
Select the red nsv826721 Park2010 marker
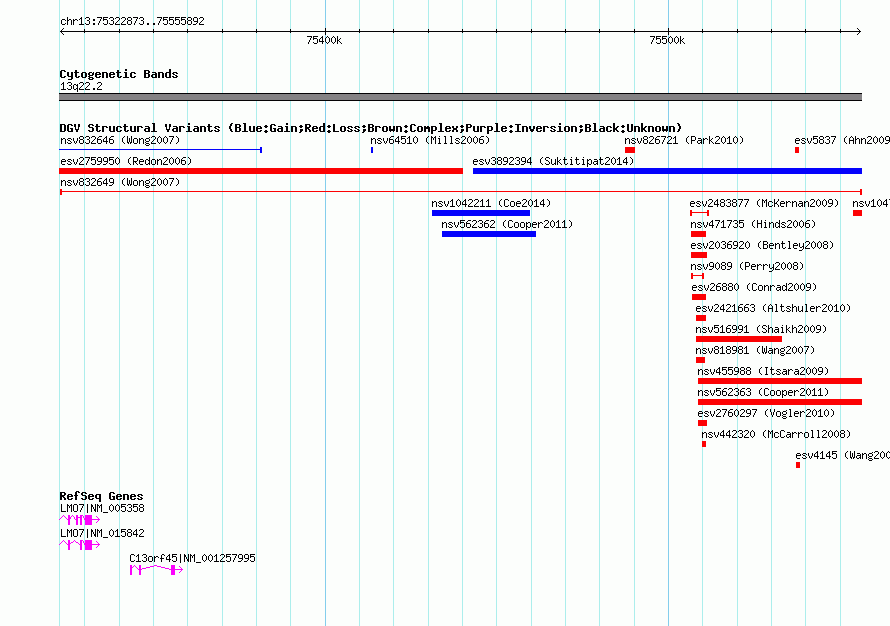click(x=630, y=150)
